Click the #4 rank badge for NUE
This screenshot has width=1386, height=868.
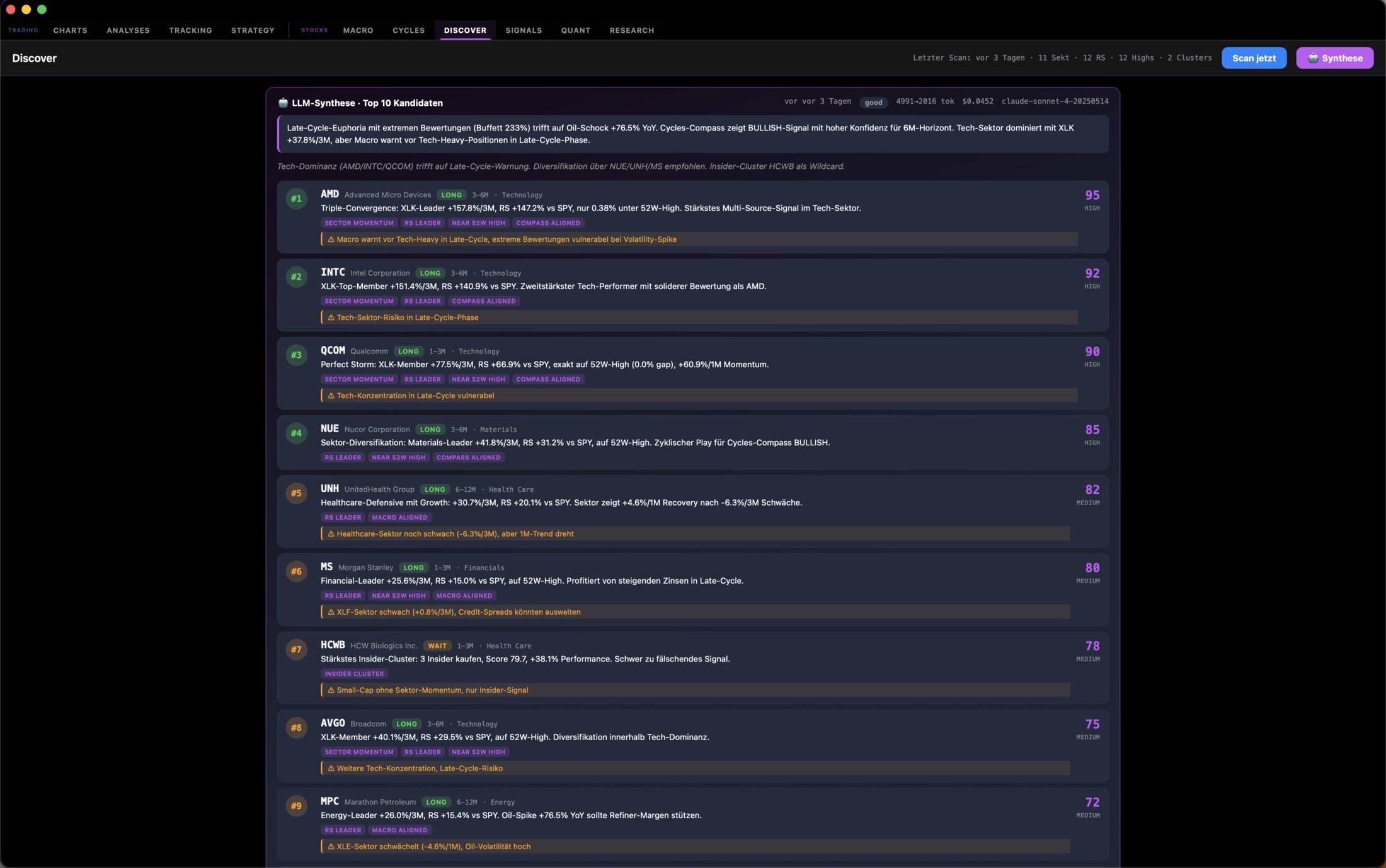(296, 433)
